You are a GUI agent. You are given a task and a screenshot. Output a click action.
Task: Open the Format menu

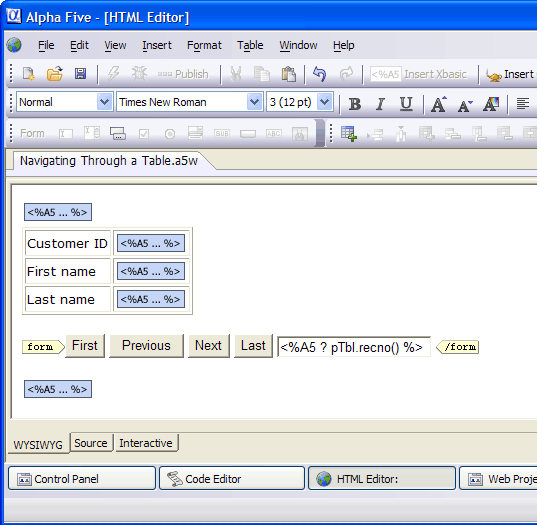click(204, 45)
